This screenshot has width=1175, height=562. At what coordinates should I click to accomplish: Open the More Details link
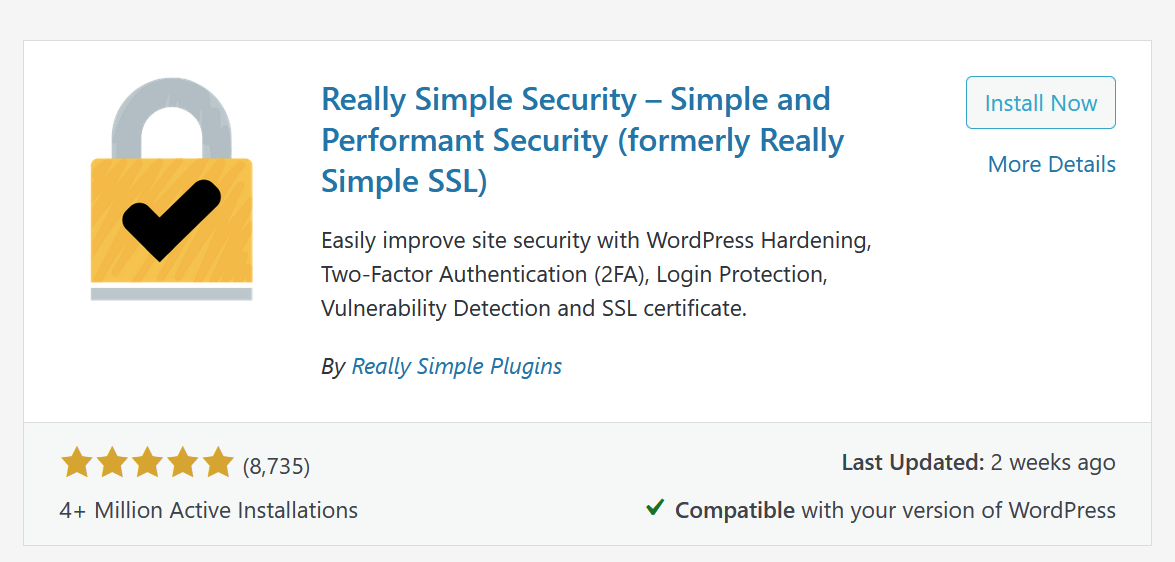coord(1051,164)
